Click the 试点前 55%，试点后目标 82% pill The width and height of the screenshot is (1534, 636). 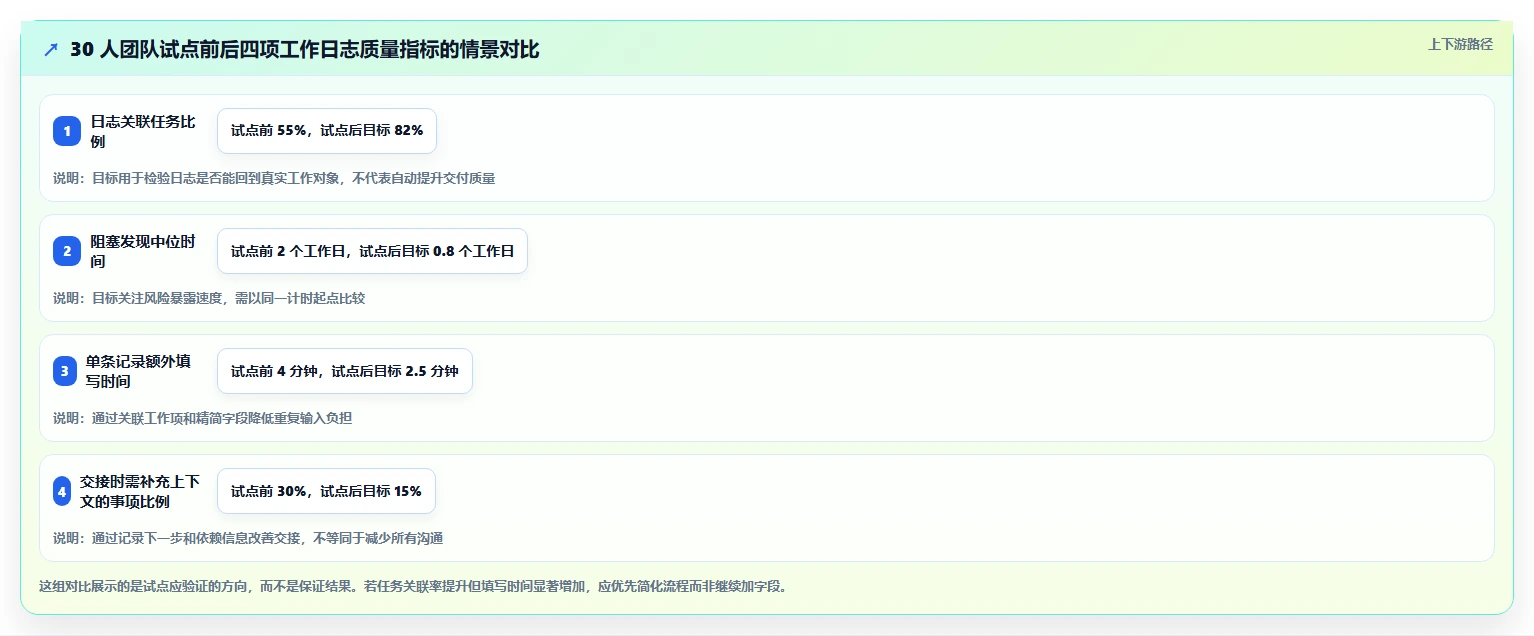[x=327, y=131]
